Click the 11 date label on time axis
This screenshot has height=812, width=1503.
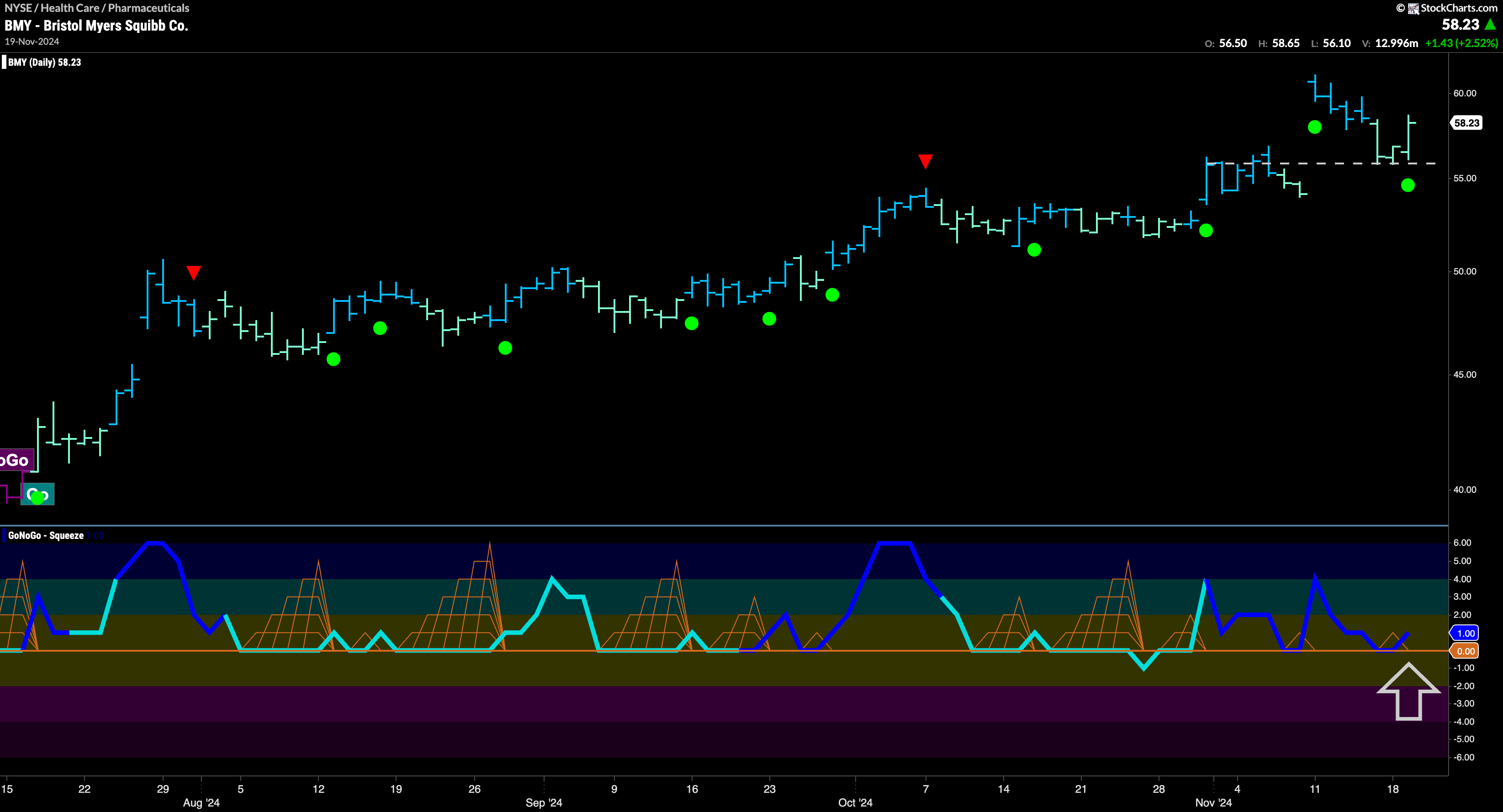[1314, 789]
